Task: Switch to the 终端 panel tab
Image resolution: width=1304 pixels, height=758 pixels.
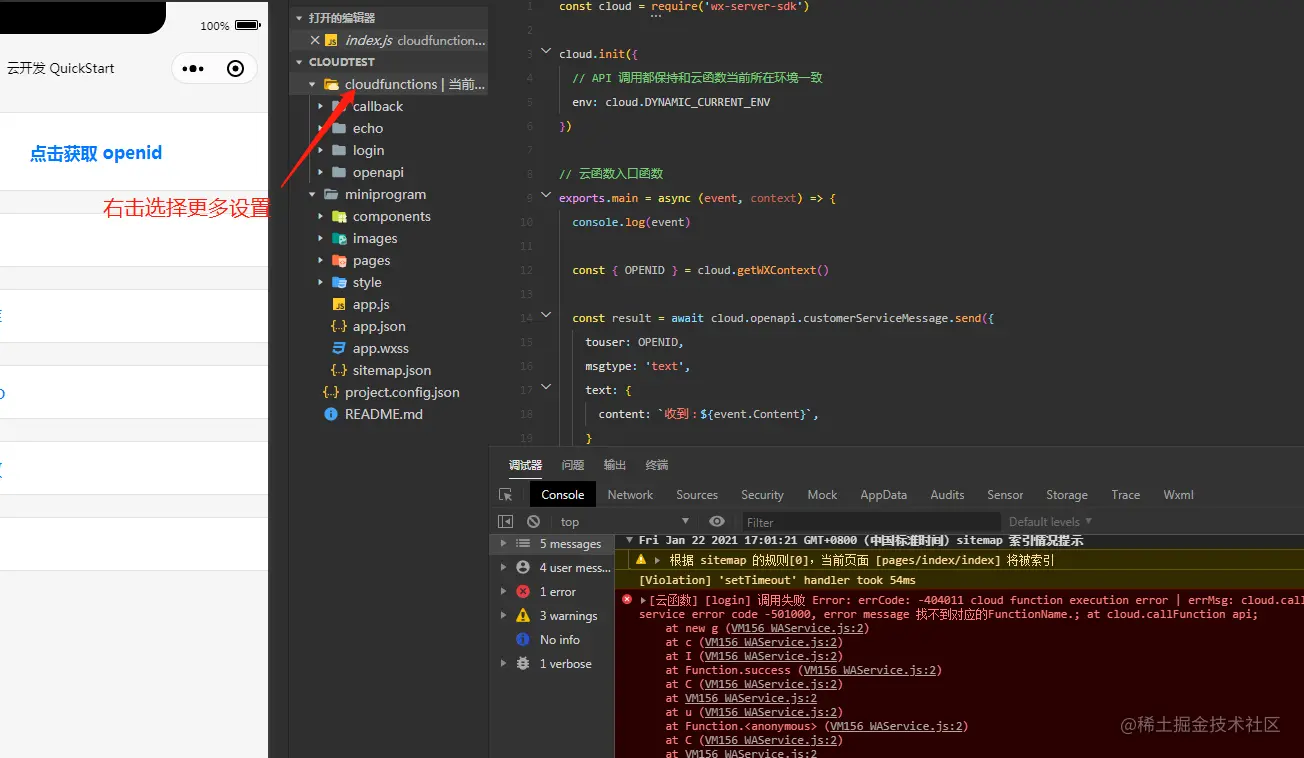Action: (657, 465)
